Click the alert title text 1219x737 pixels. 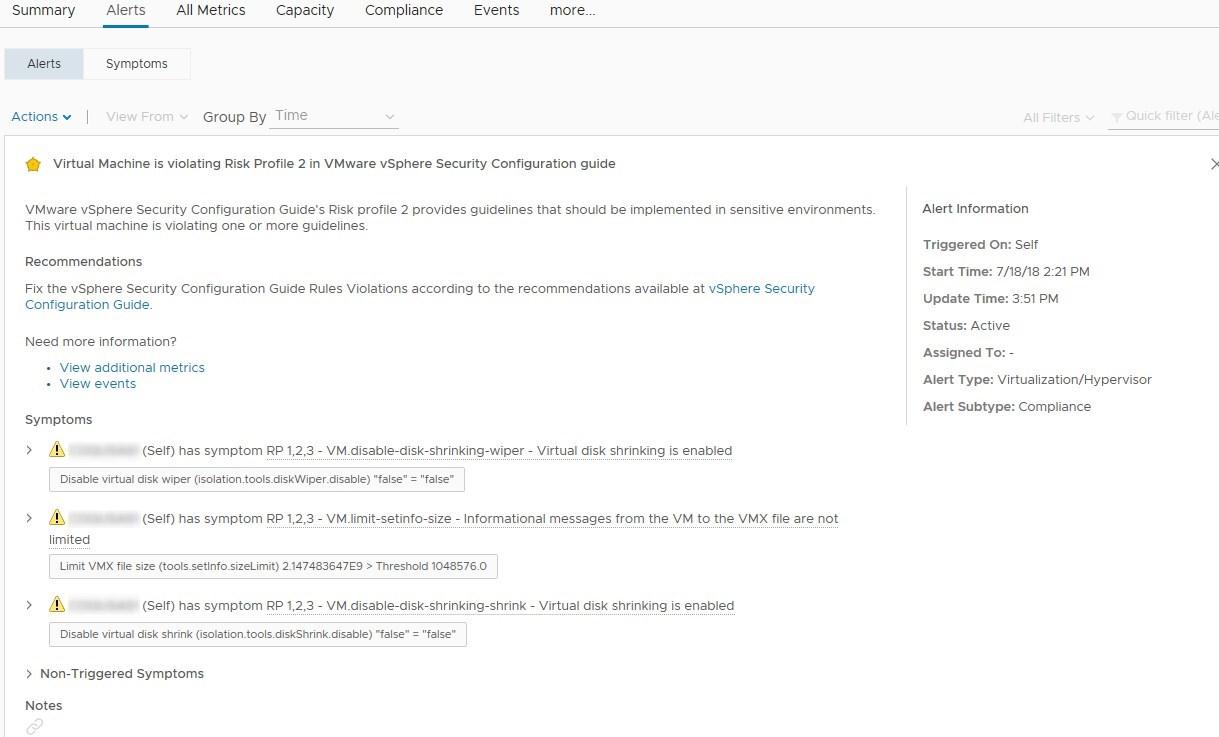click(334, 164)
